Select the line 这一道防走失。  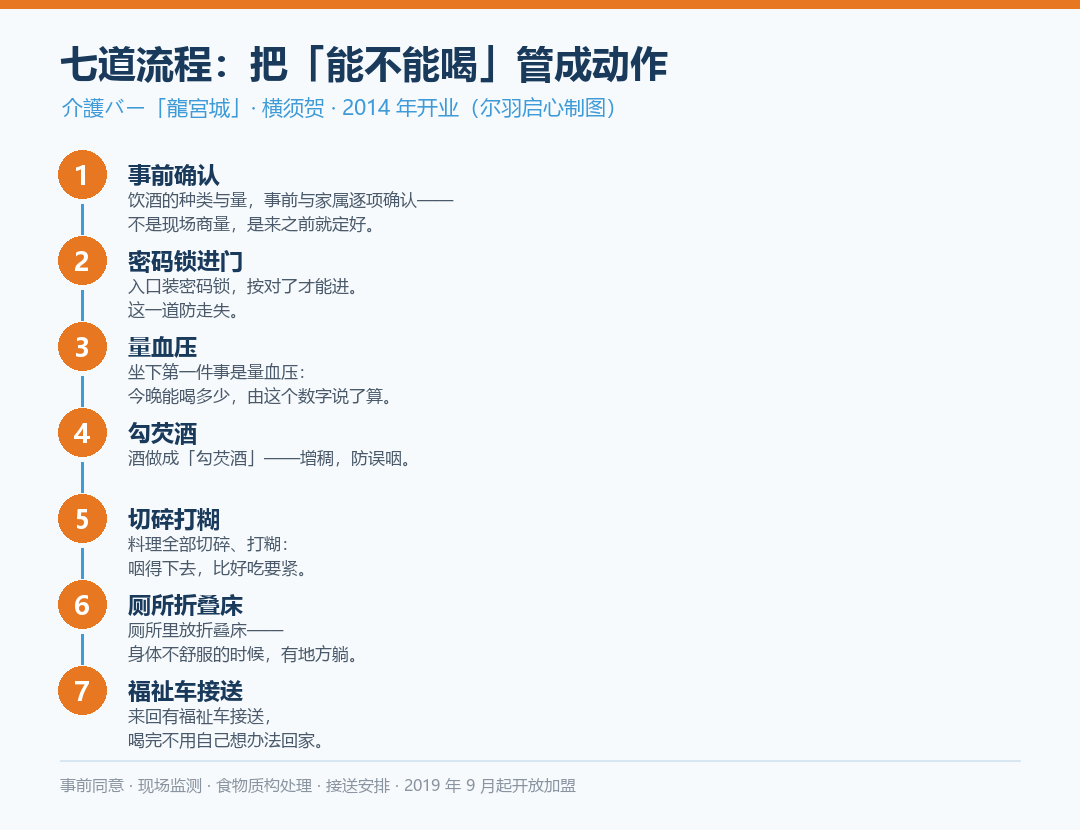(184, 311)
